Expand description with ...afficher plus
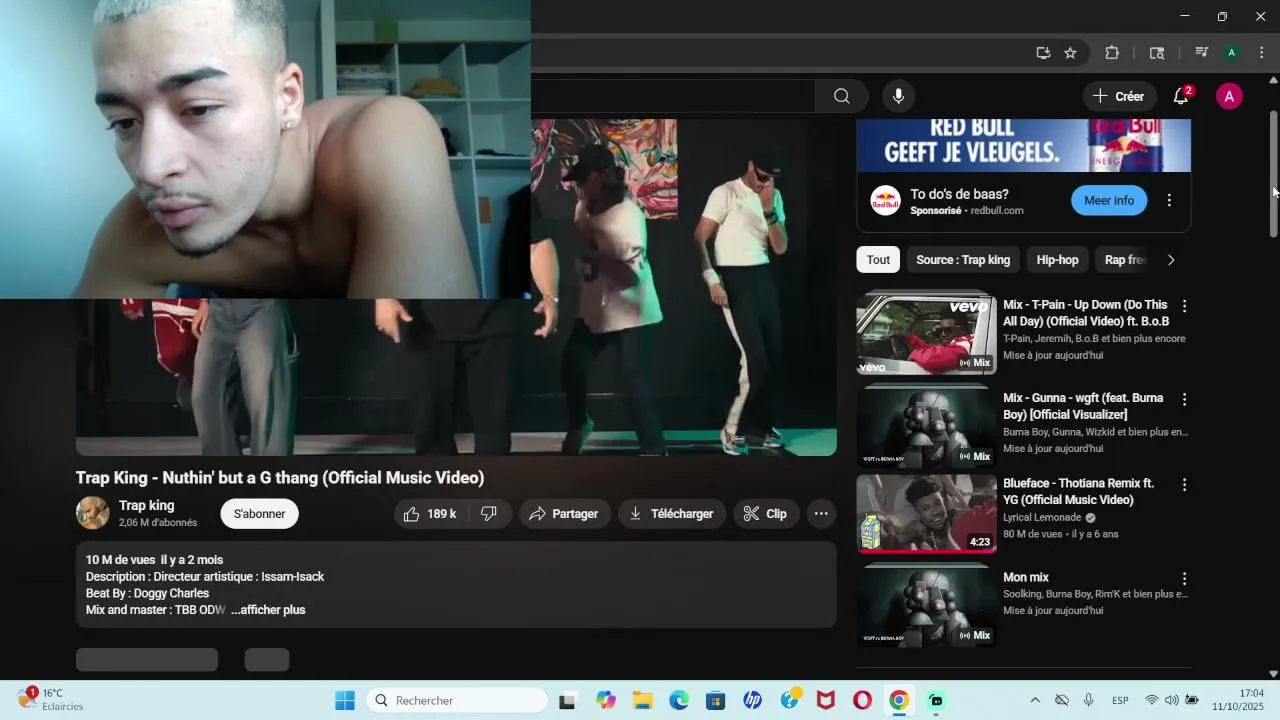 268,610
